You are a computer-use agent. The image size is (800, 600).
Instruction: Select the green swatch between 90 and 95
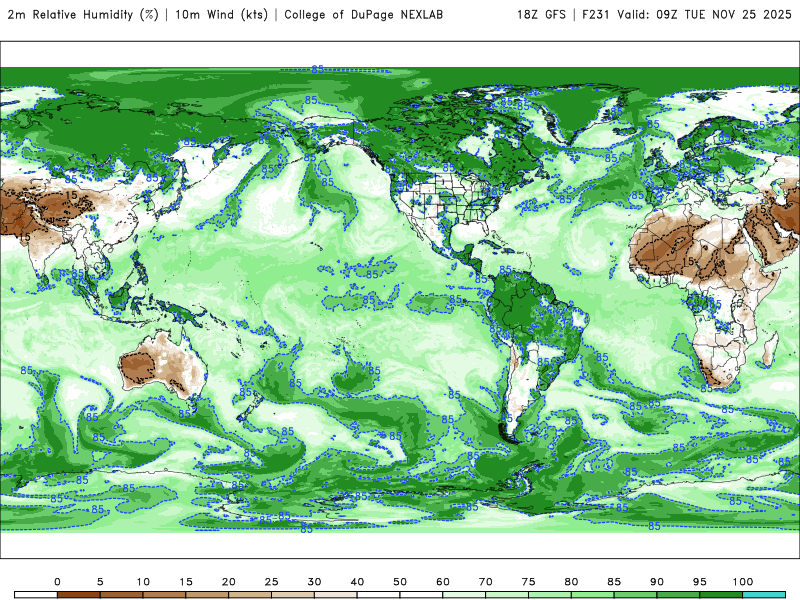tap(679, 595)
